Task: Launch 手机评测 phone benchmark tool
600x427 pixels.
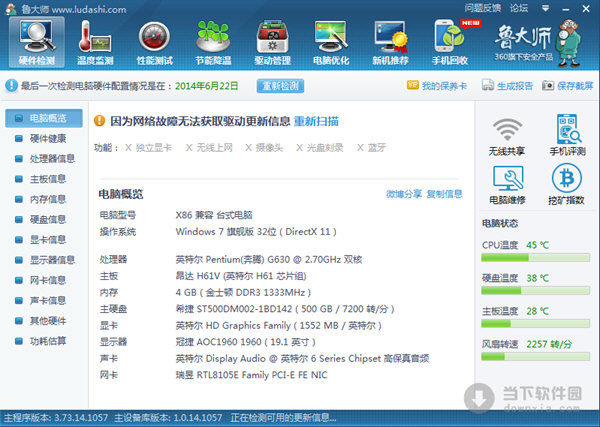Action: 567,135
